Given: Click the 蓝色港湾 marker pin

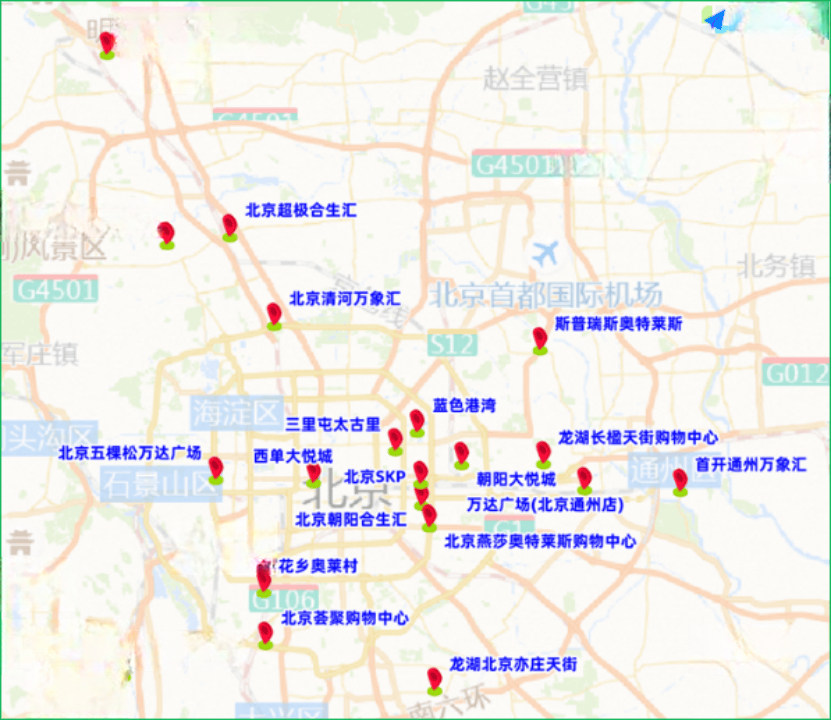Looking at the screenshot, I should point(417,423).
